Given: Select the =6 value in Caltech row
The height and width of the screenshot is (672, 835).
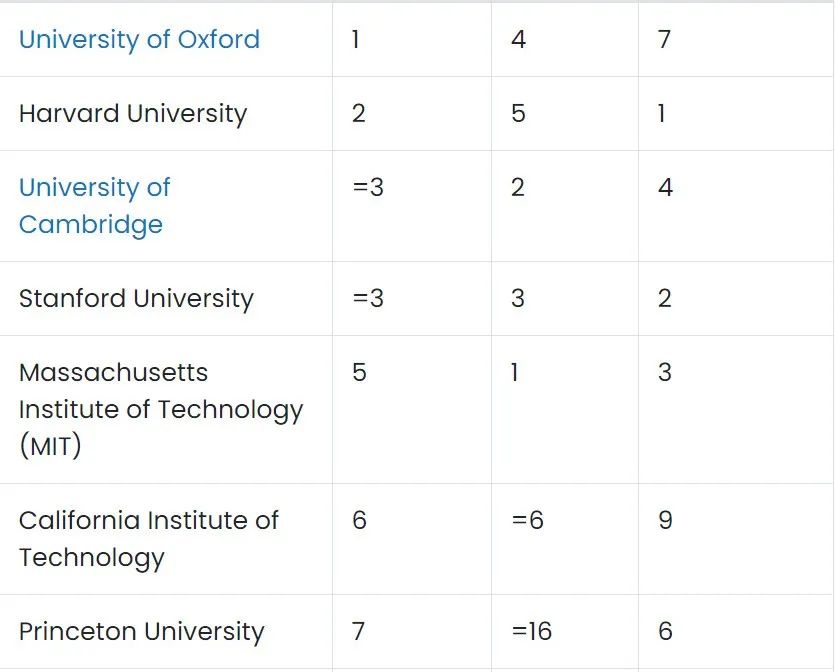Looking at the screenshot, I should [527, 521].
